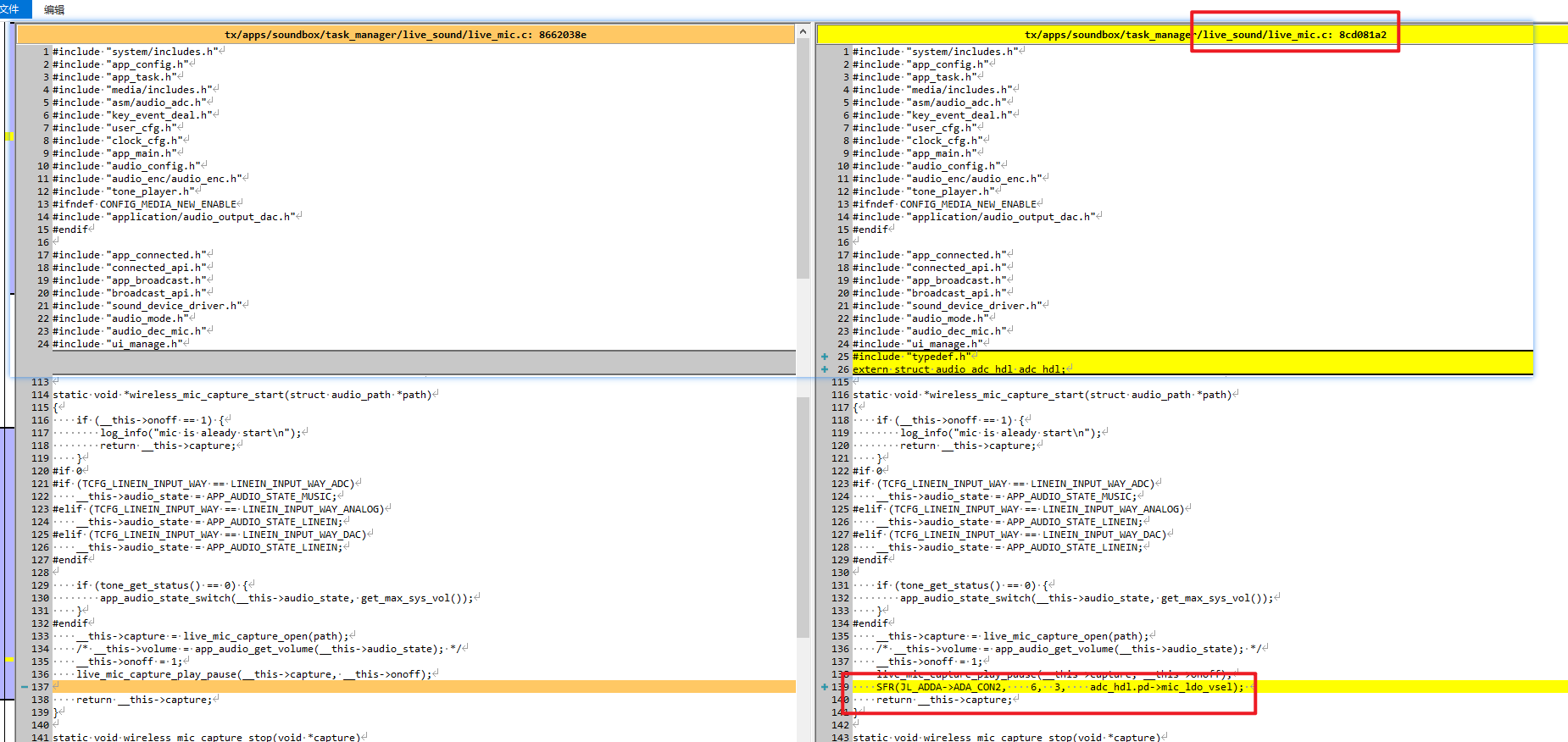Click left pane line 17 #include "app_connected.h"

(130, 255)
